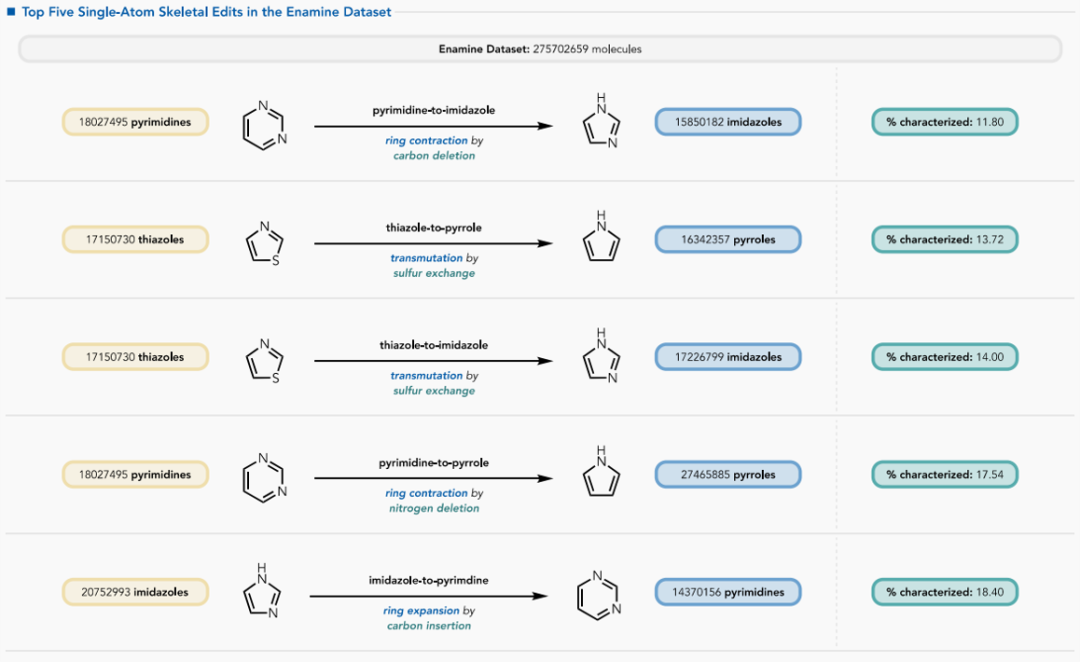This screenshot has width=1080, height=662.
Task: Click imidazole product structure beside 15850182 imidazoles
Action: 601,123
